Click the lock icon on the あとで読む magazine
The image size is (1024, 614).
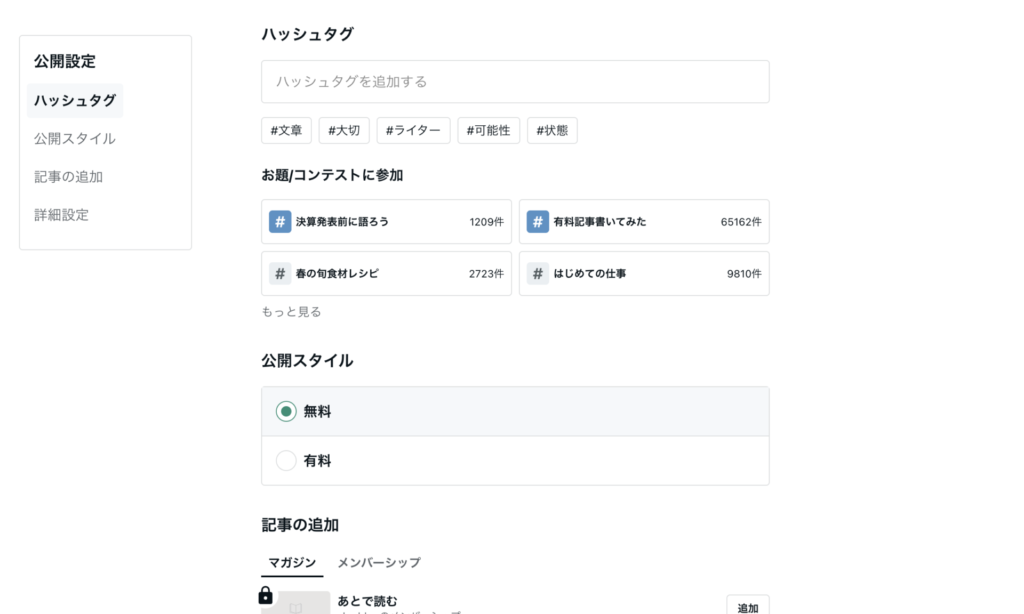coord(265,595)
